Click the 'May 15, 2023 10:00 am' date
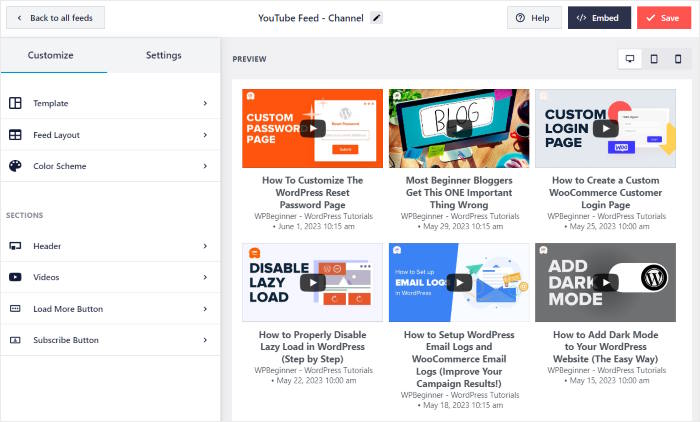Screen dimensions: 700x422 coord(609,380)
